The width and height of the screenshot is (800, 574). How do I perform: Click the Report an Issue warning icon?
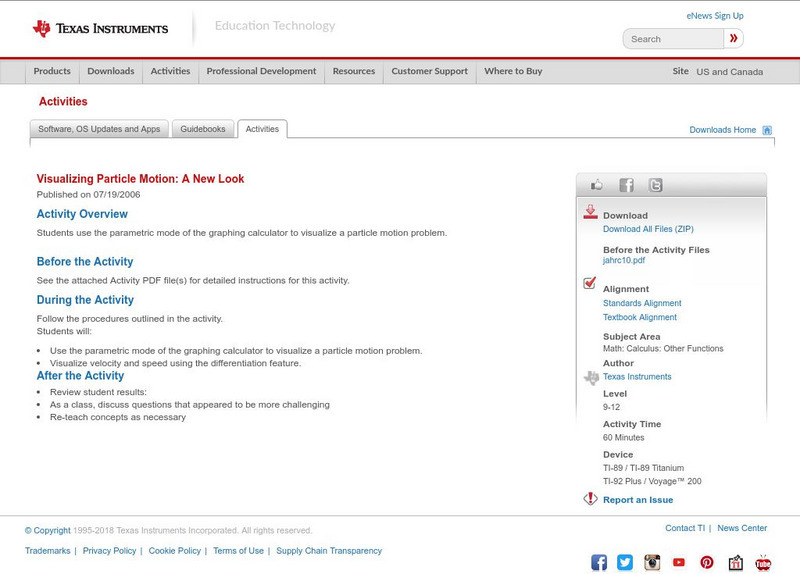click(x=590, y=498)
